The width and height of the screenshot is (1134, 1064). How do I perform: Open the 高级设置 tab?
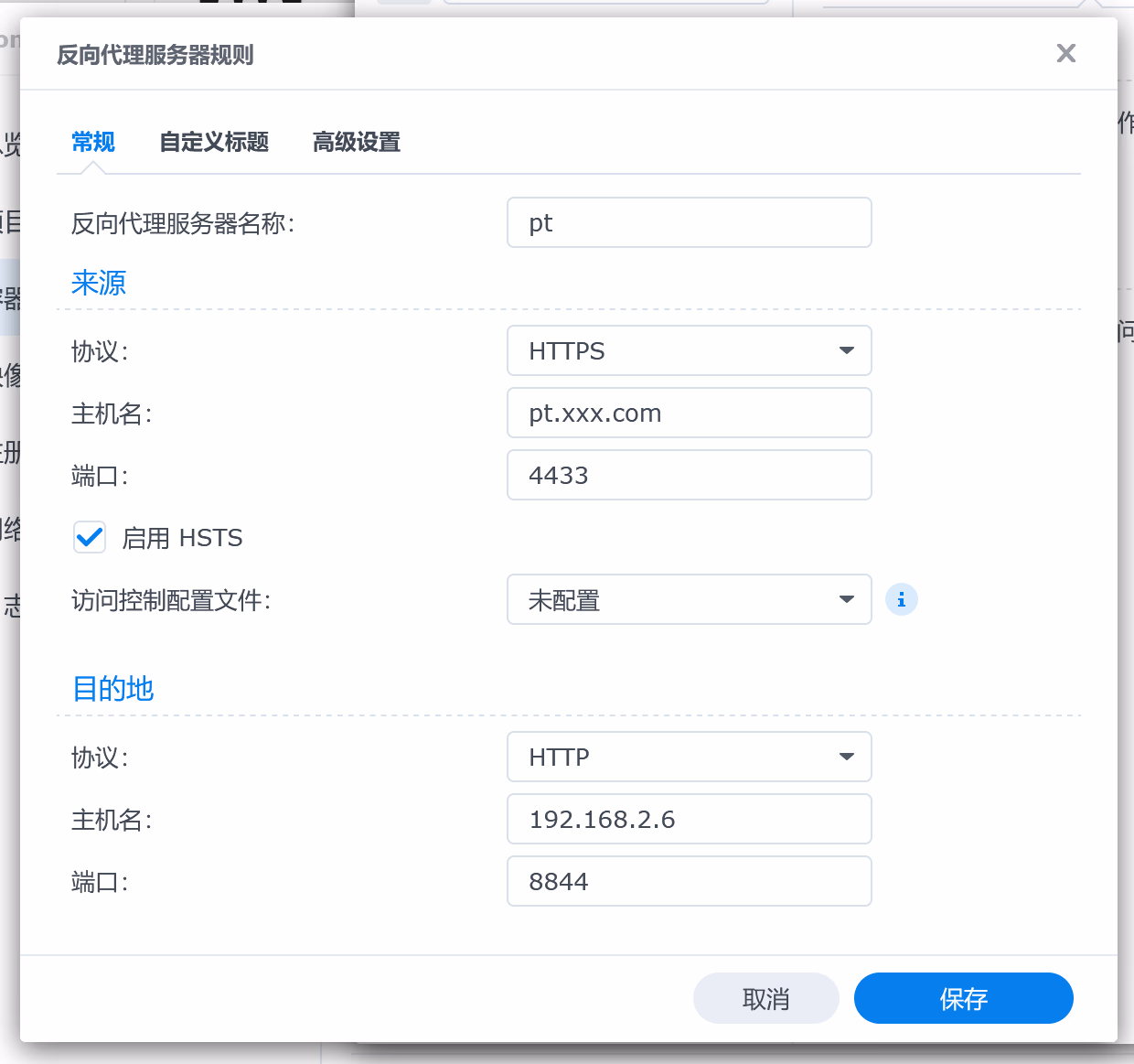tap(357, 142)
